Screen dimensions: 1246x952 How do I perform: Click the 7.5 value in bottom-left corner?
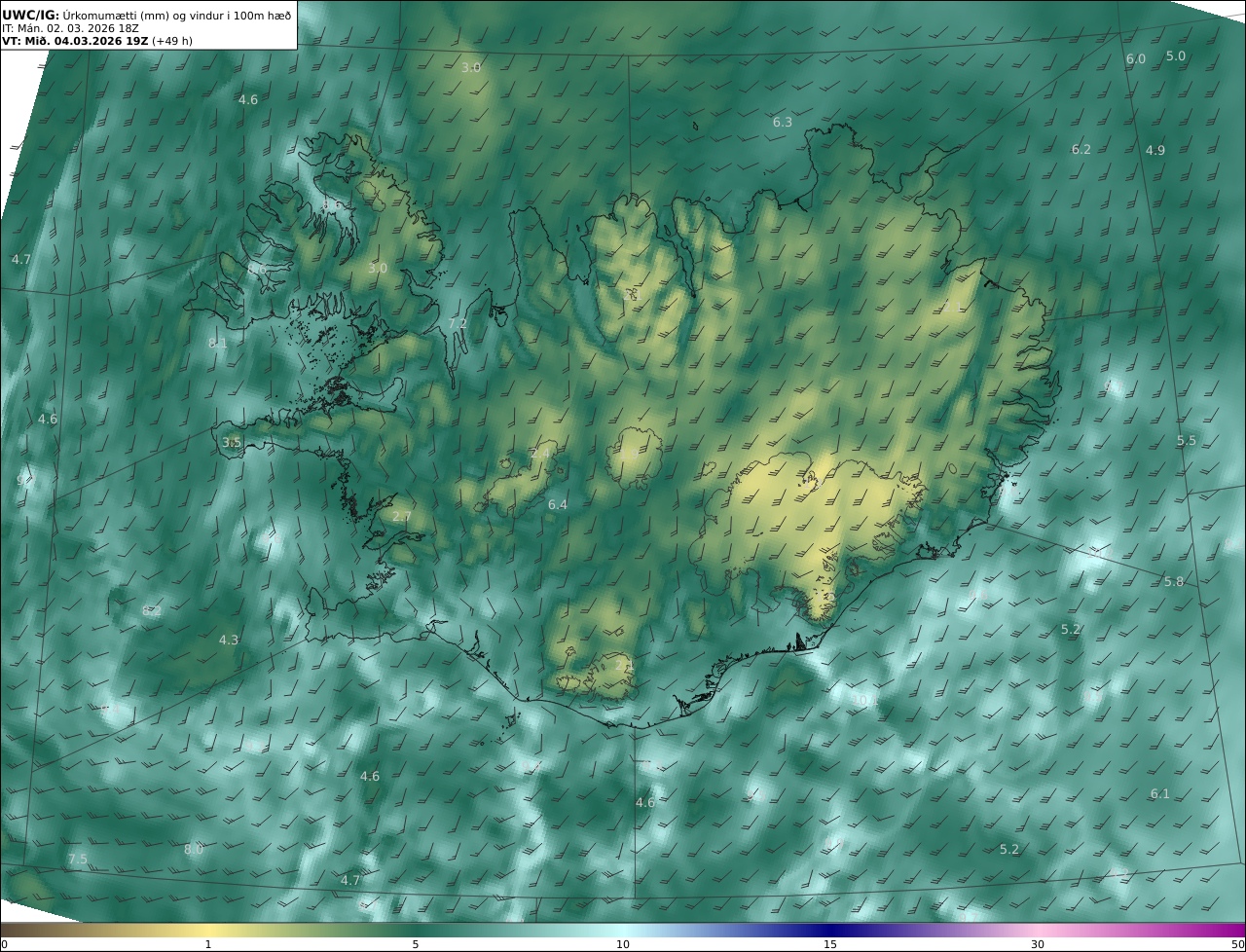point(78,859)
